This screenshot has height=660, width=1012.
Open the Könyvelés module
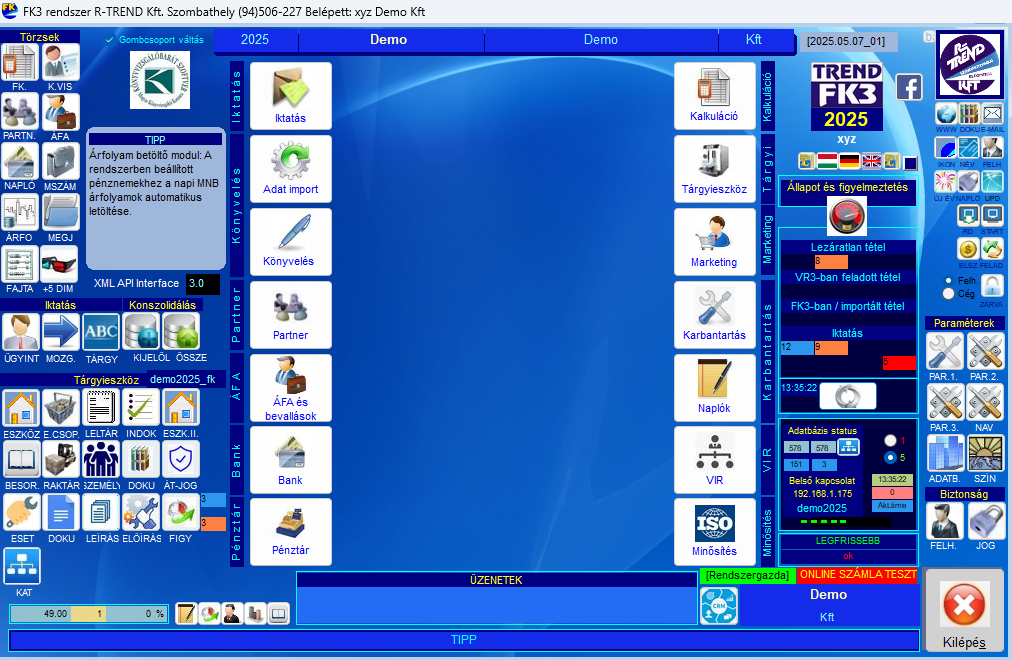point(290,240)
